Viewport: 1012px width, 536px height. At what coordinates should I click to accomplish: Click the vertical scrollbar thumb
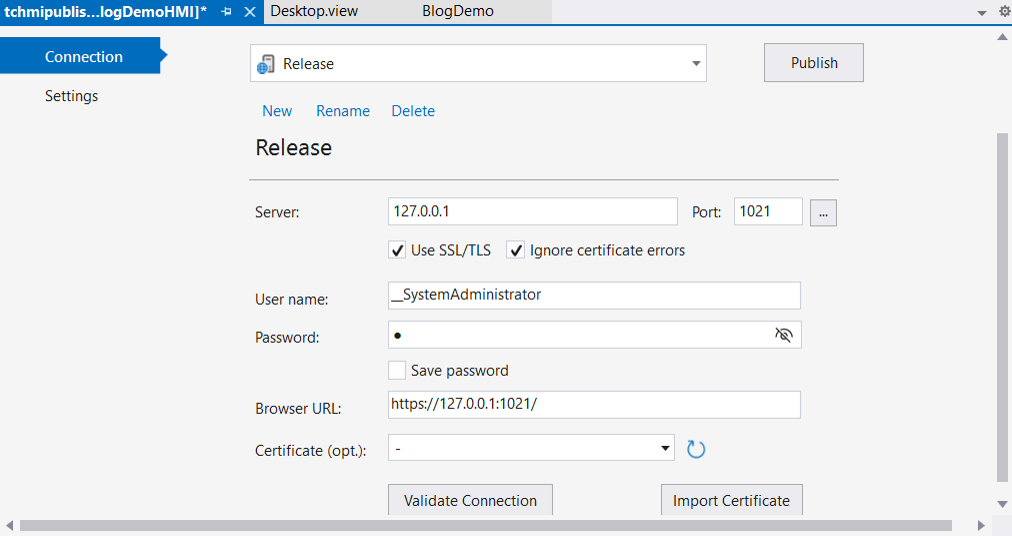click(x=1002, y=307)
